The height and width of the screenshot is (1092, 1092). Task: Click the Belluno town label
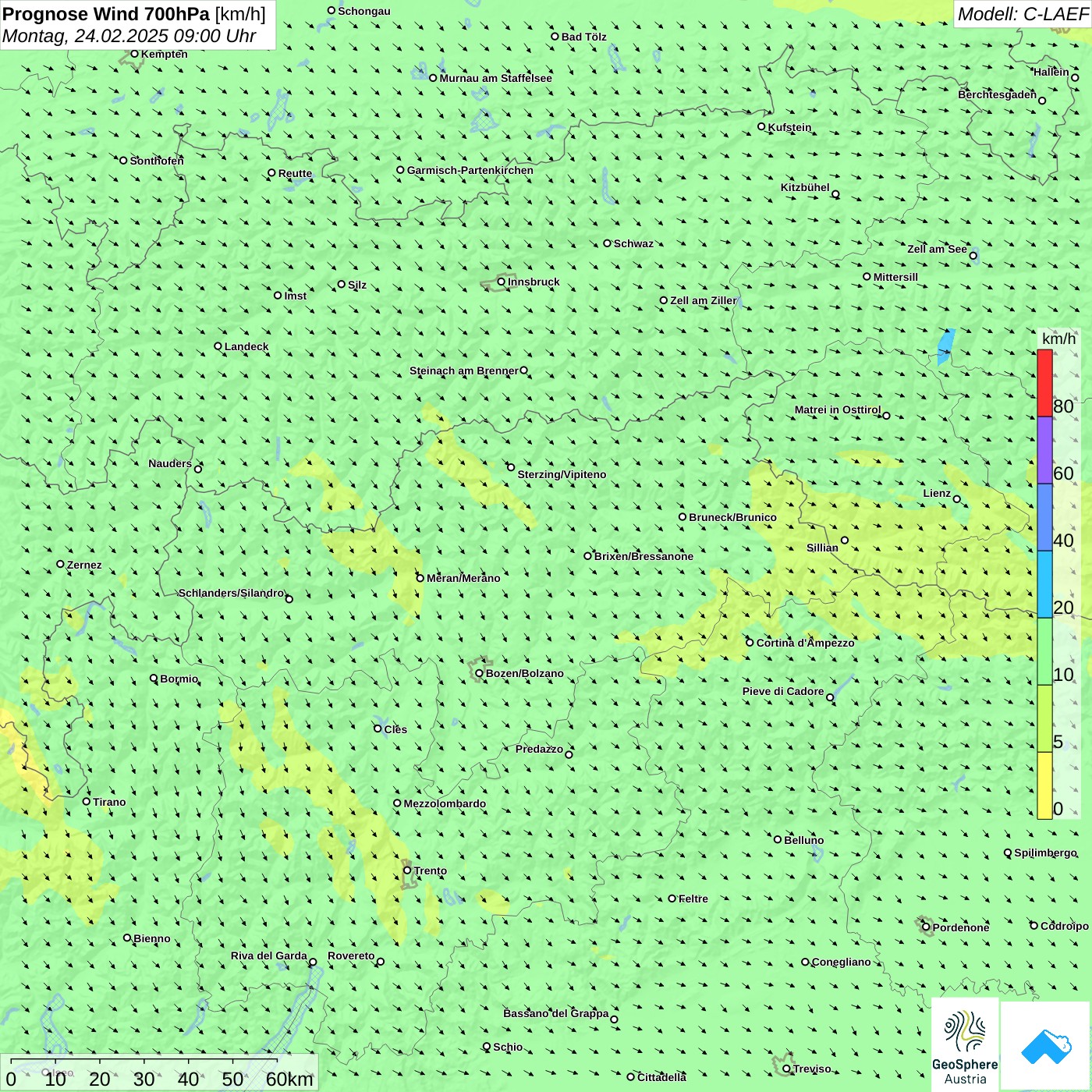[x=803, y=840]
